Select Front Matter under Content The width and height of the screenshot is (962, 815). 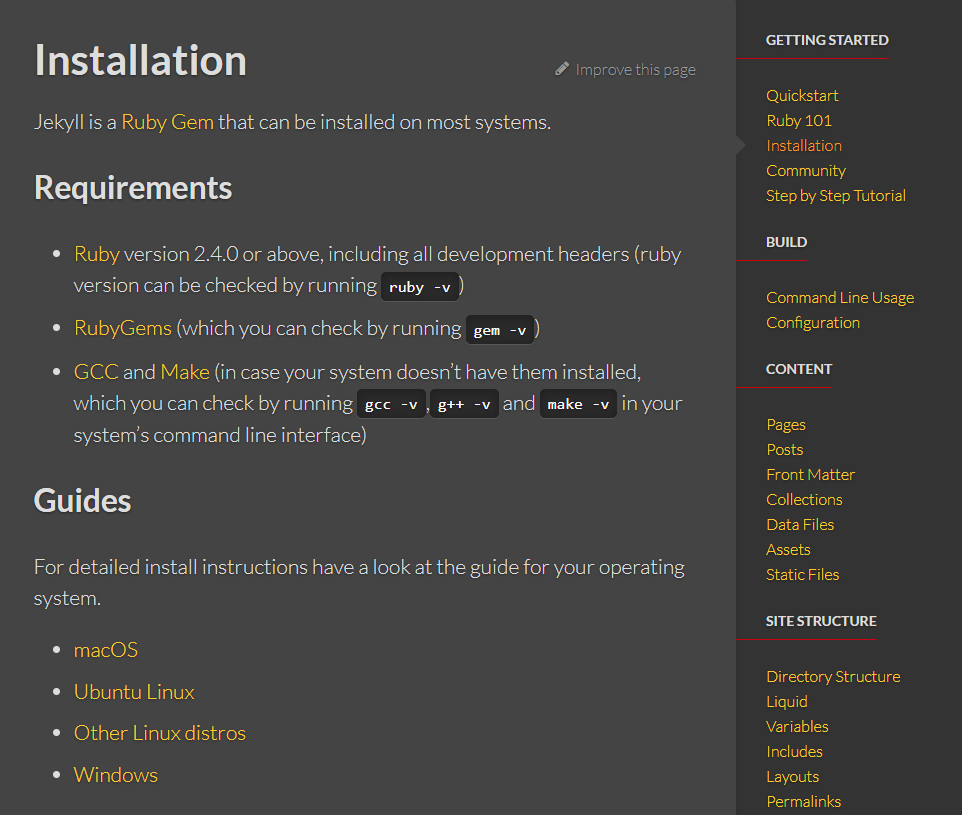(810, 474)
